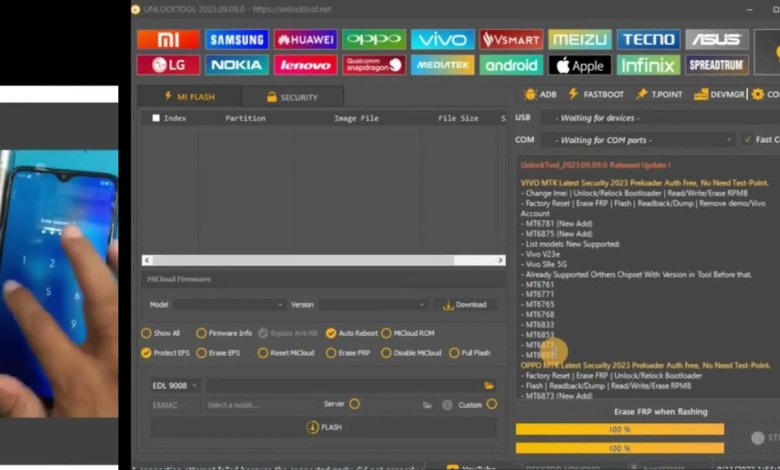This screenshot has width=780, height=470.
Task: Click the Download firmware button
Action: pos(465,304)
